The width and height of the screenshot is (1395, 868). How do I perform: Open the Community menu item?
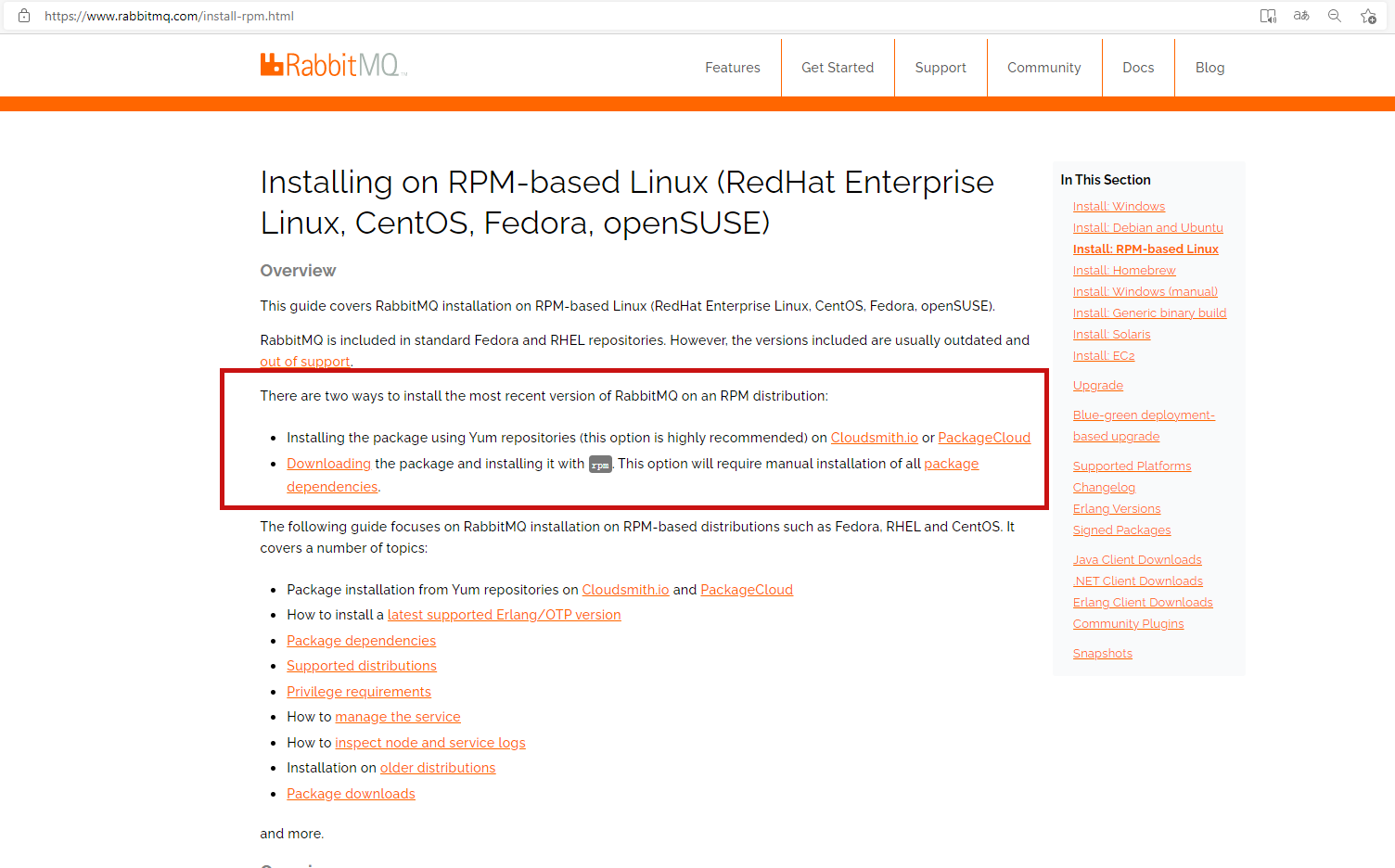tap(1044, 68)
